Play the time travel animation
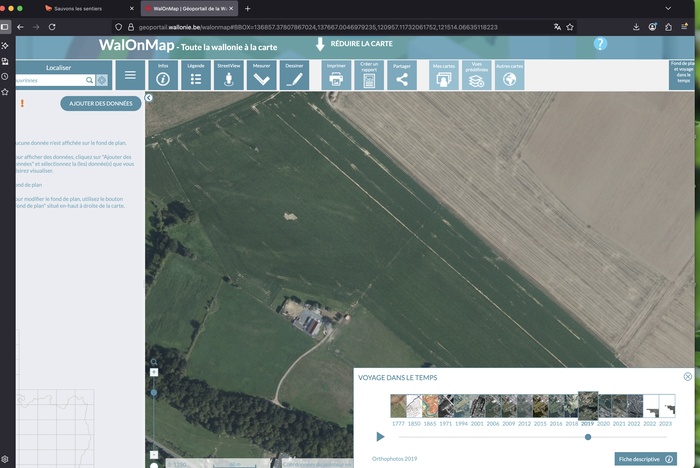Image resolution: width=700 pixels, height=468 pixels. [380, 437]
